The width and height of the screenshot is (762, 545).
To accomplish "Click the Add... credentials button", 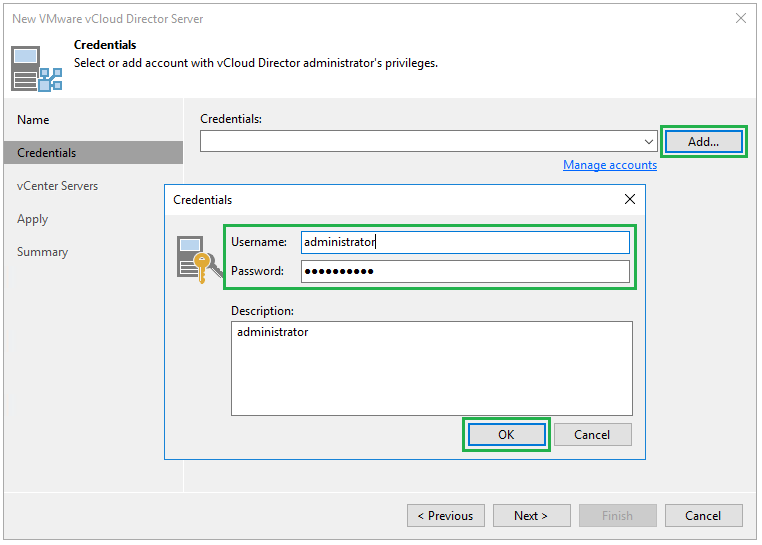I will coord(703,142).
